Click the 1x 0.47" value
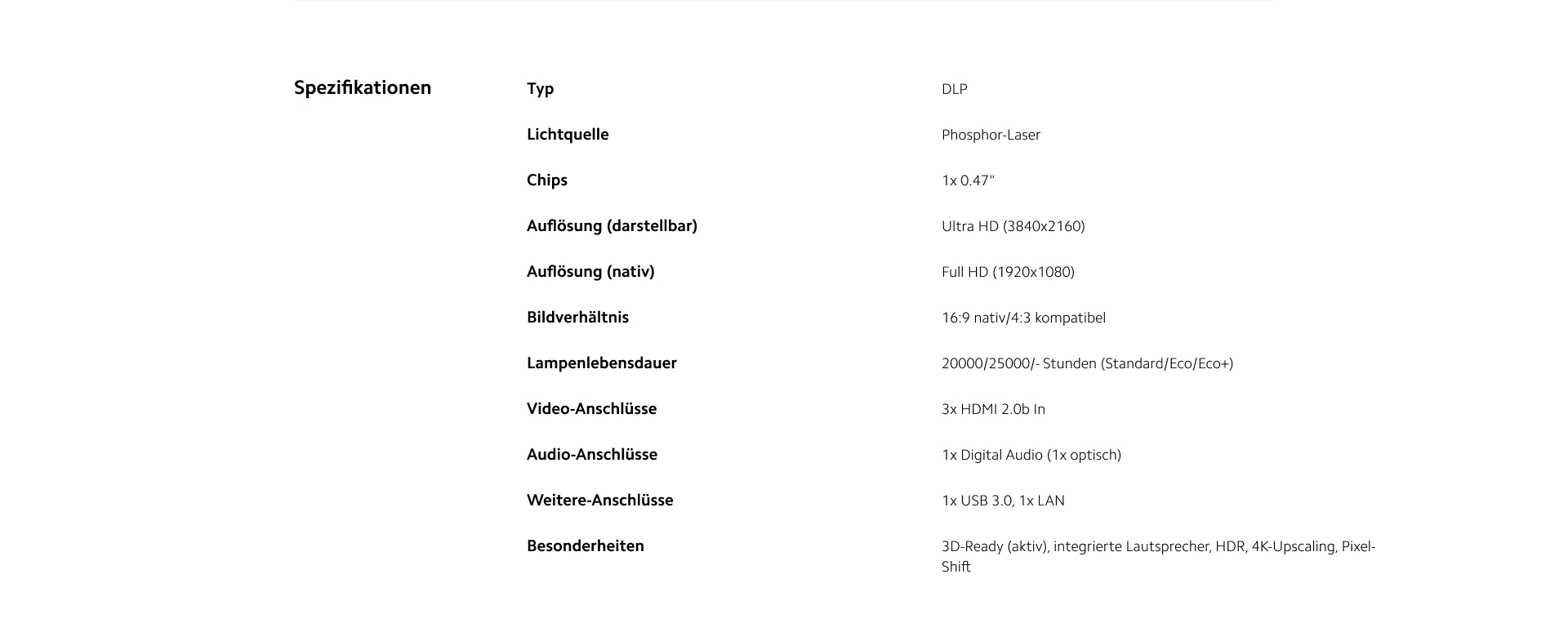Viewport: 1568px width, 632px height. 968,180
